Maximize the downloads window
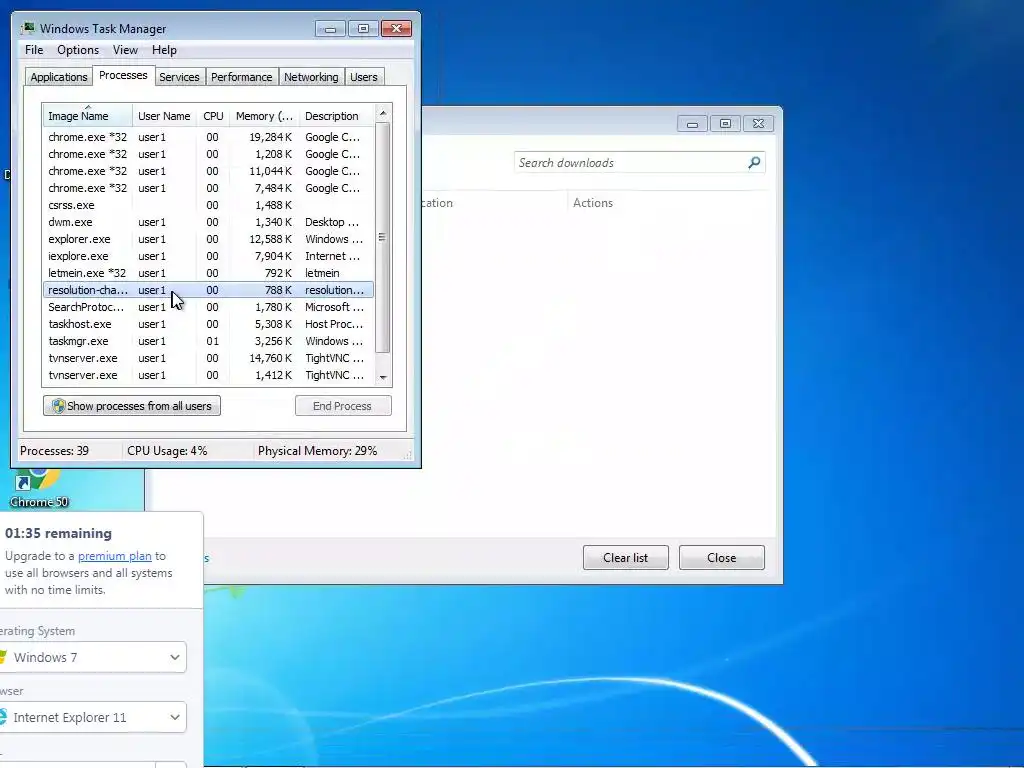1024x768 pixels. point(725,123)
